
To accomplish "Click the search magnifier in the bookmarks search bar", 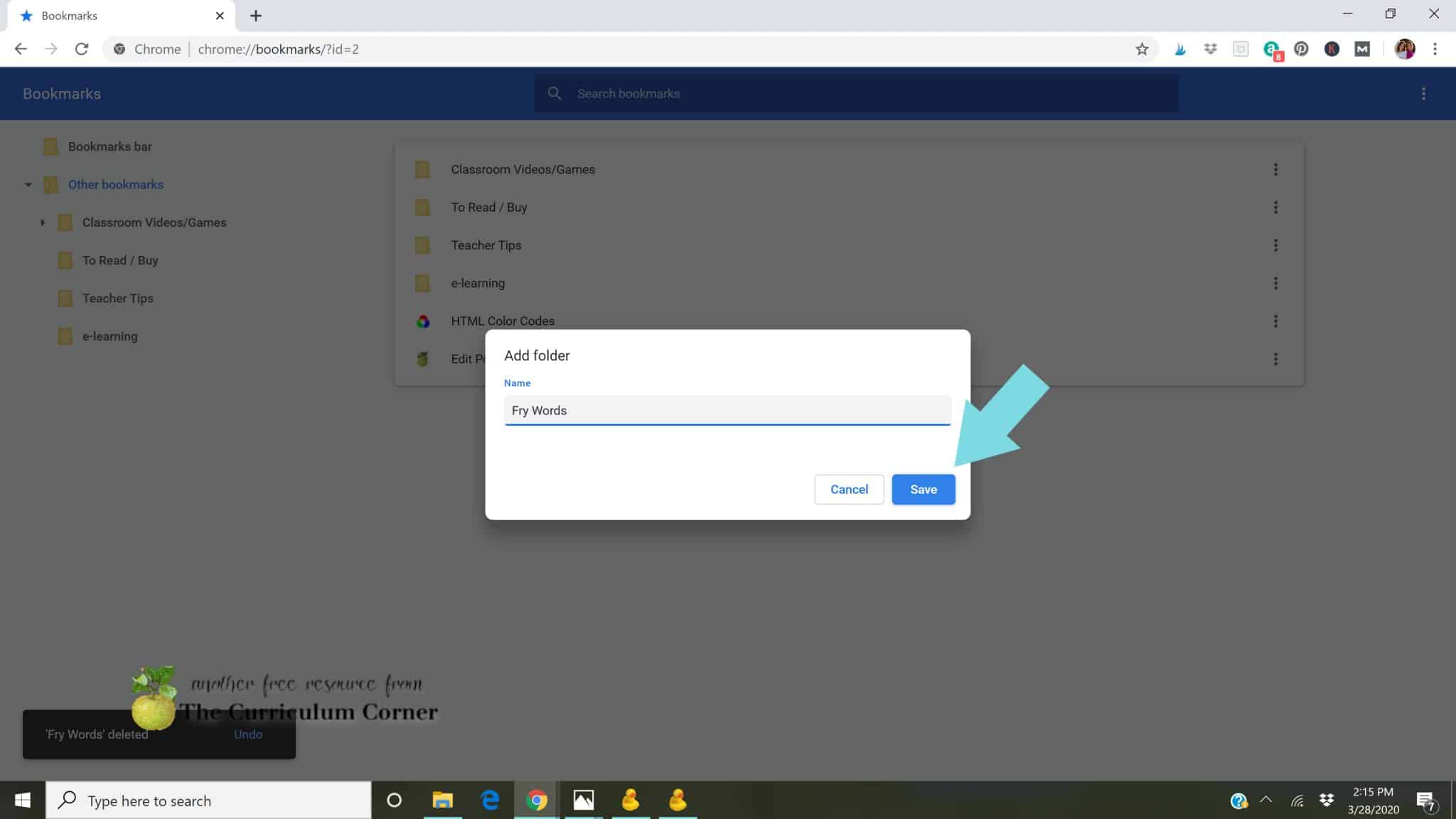I will tap(555, 93).
